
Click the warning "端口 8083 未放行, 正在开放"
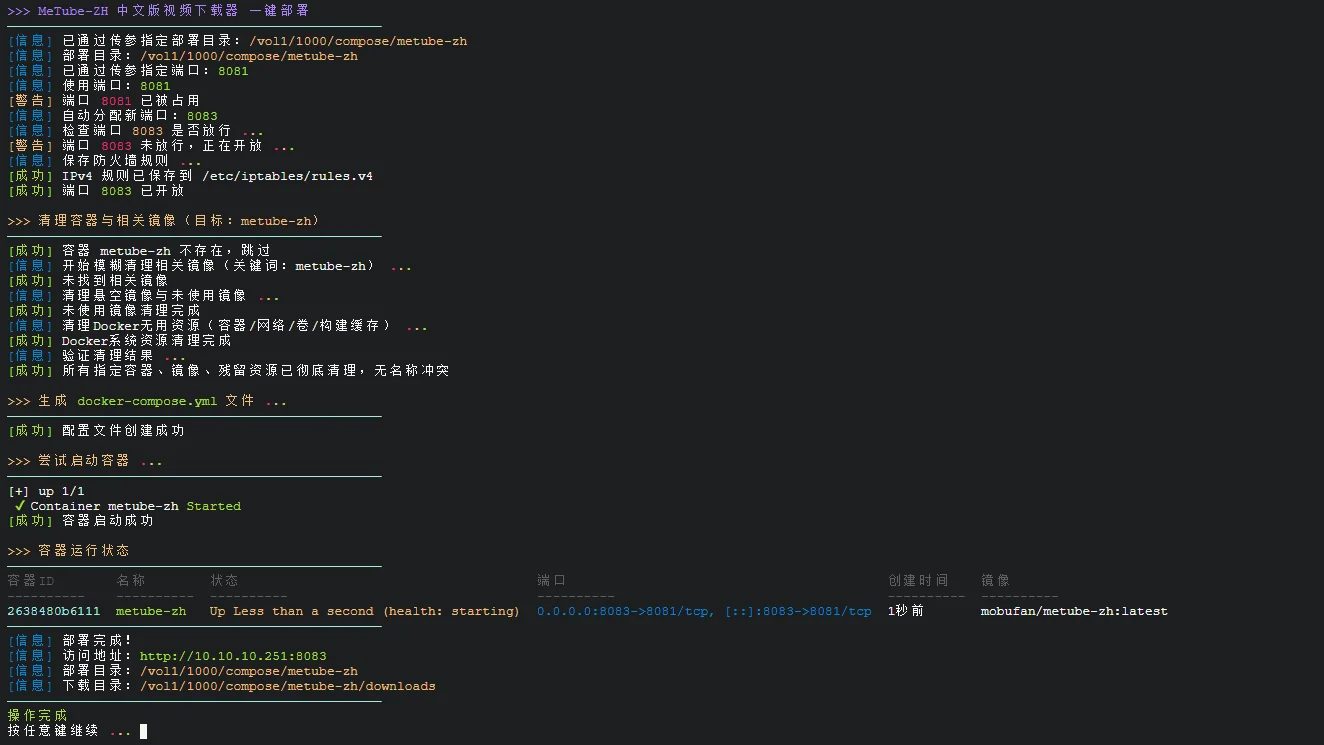point(151,146)
